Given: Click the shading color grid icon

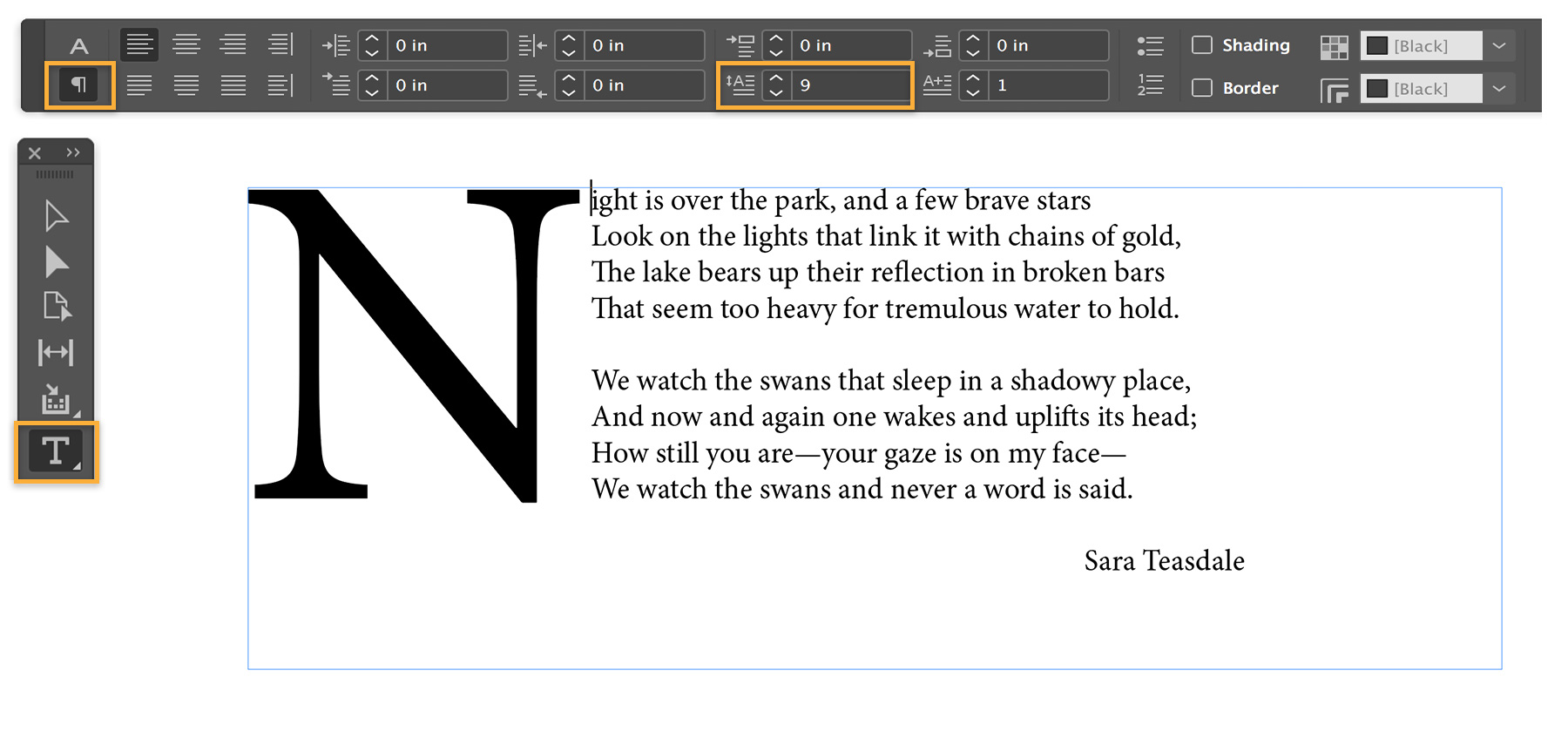Looking at the screenshot, I should pos(1335,47).
